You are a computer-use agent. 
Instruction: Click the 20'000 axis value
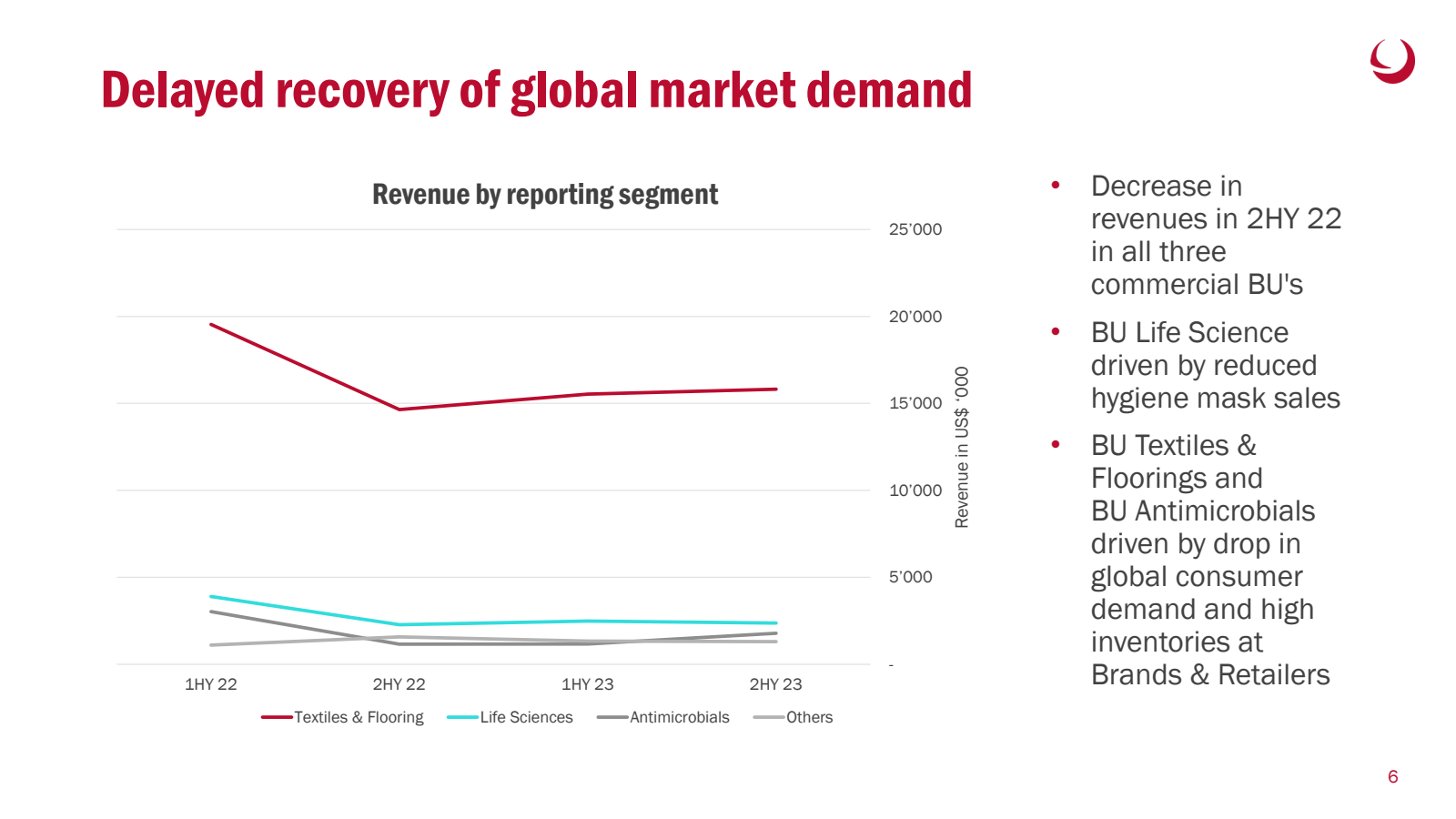tap(915, 317)
